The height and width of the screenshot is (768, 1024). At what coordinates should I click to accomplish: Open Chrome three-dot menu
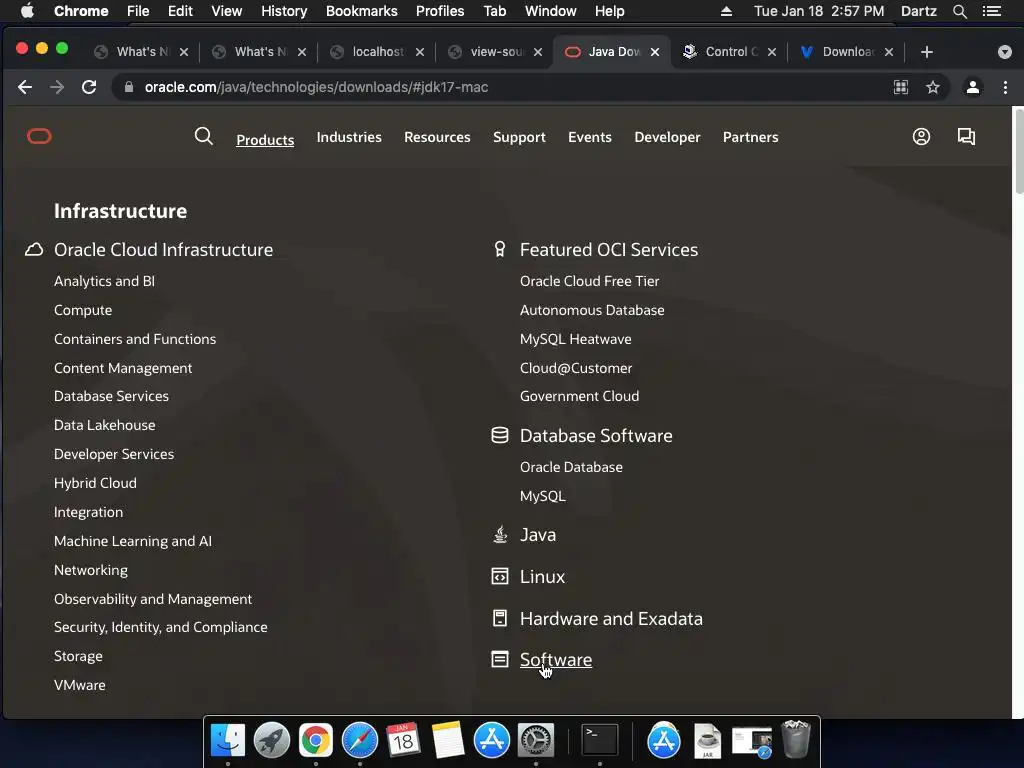pyautogui.click(x=1005, y=87)
